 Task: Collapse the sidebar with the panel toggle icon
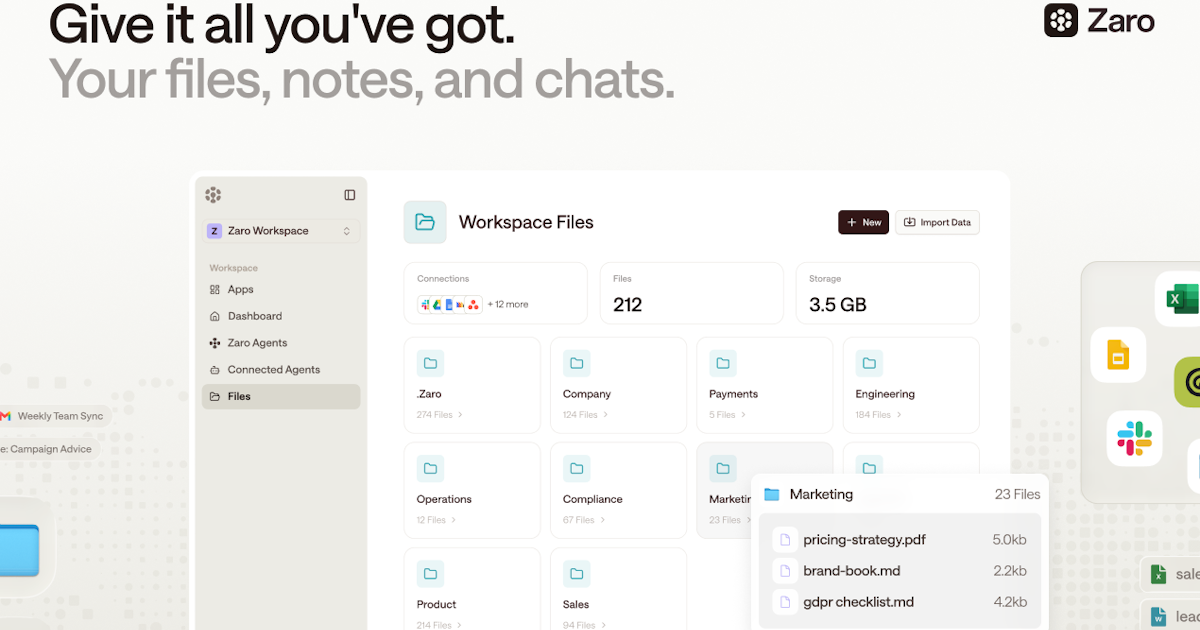pyautogui.click(x=349, y=195)
